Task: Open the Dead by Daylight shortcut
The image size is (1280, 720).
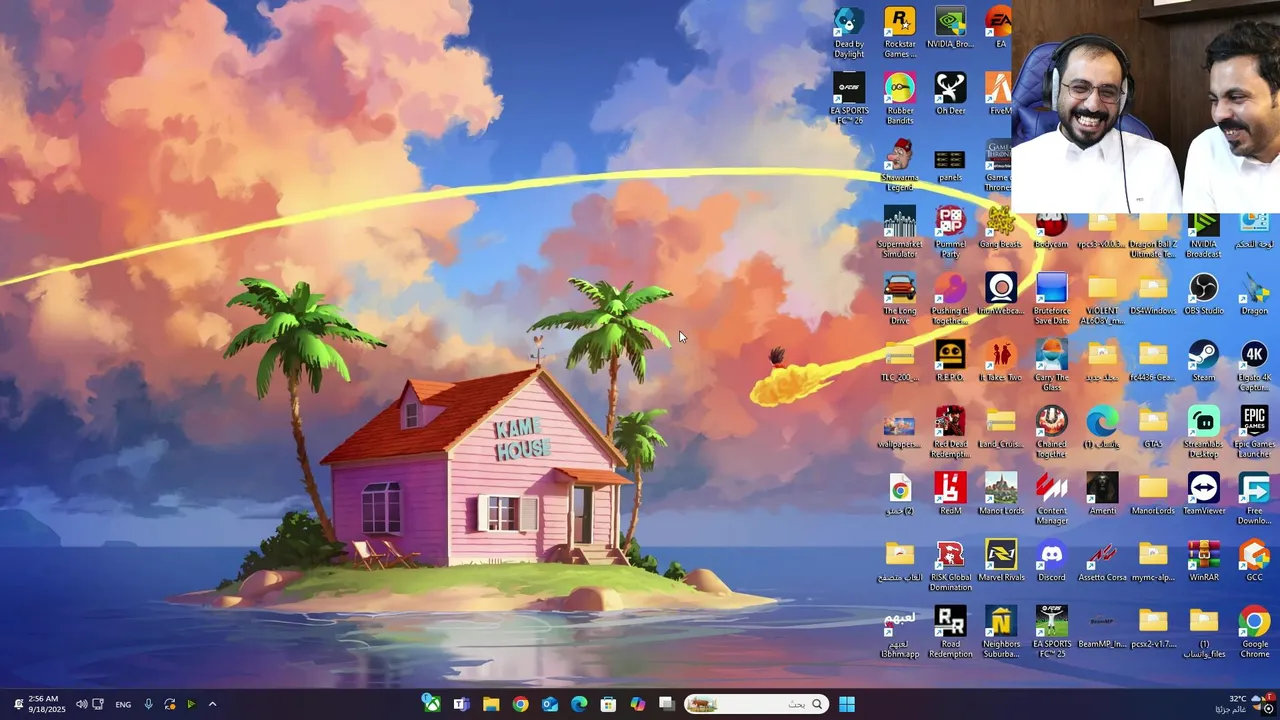Action: coord(849,33)
